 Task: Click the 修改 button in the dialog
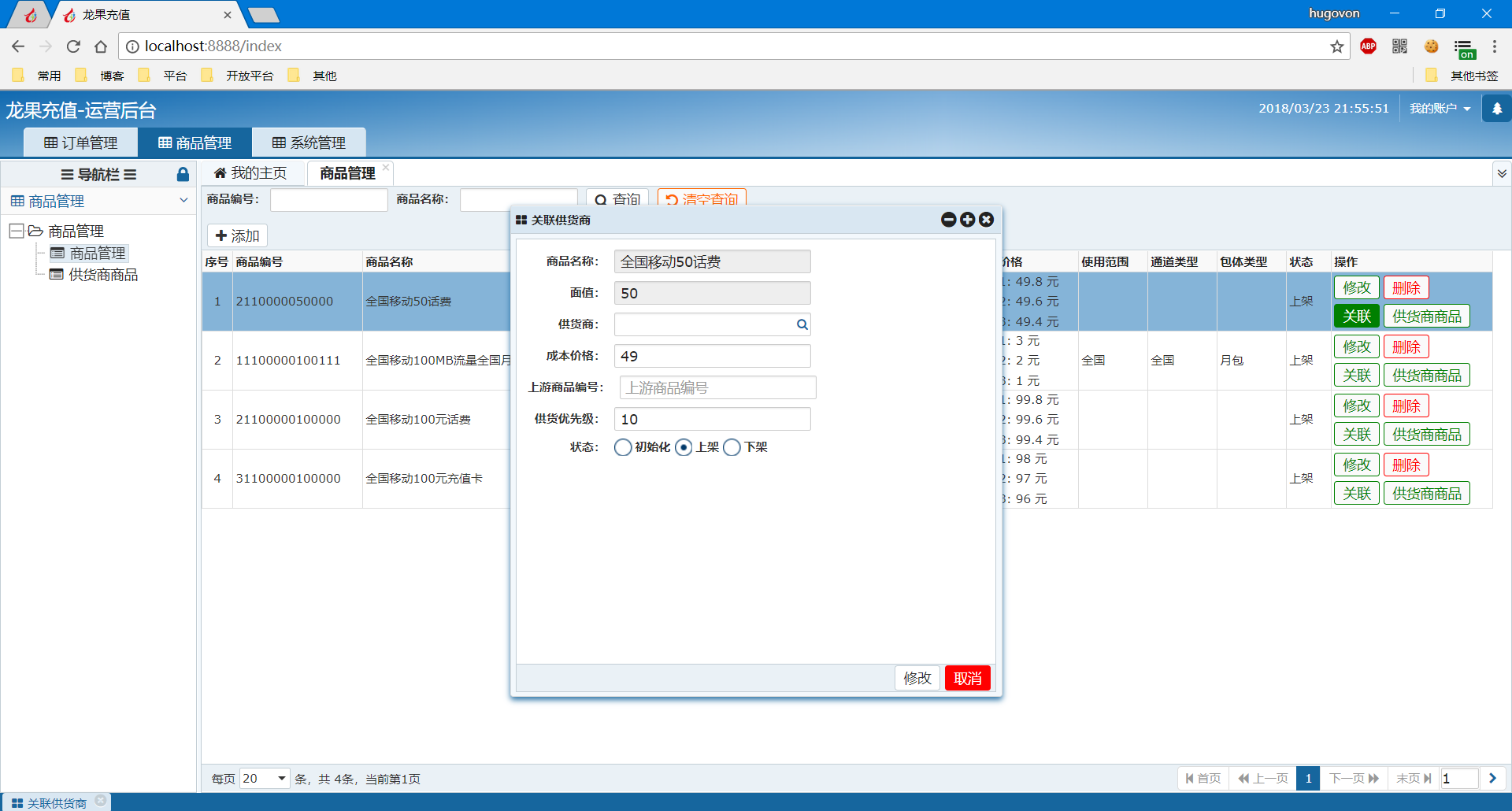coord(917,678)
